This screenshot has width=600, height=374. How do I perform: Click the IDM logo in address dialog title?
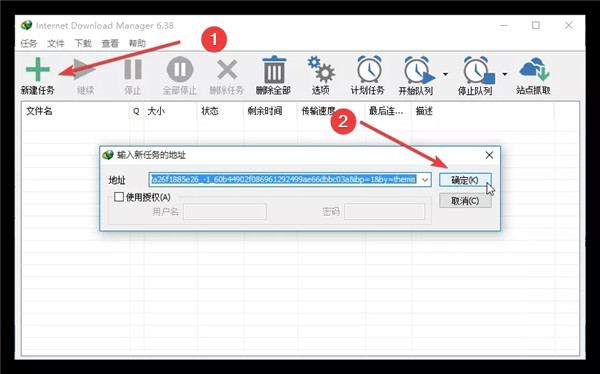tap(108, 155)
